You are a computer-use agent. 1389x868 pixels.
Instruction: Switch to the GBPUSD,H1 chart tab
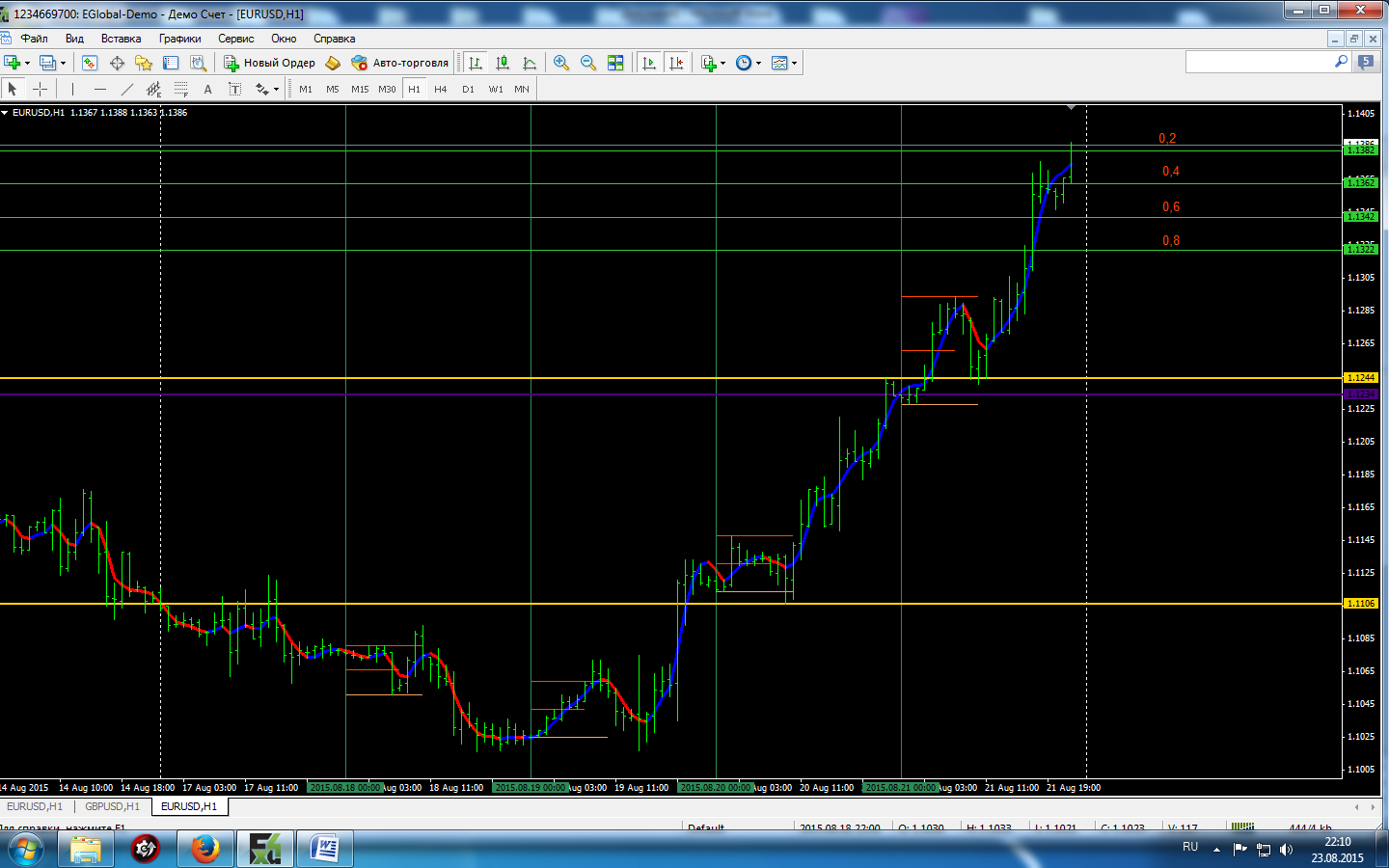(112, 806)
